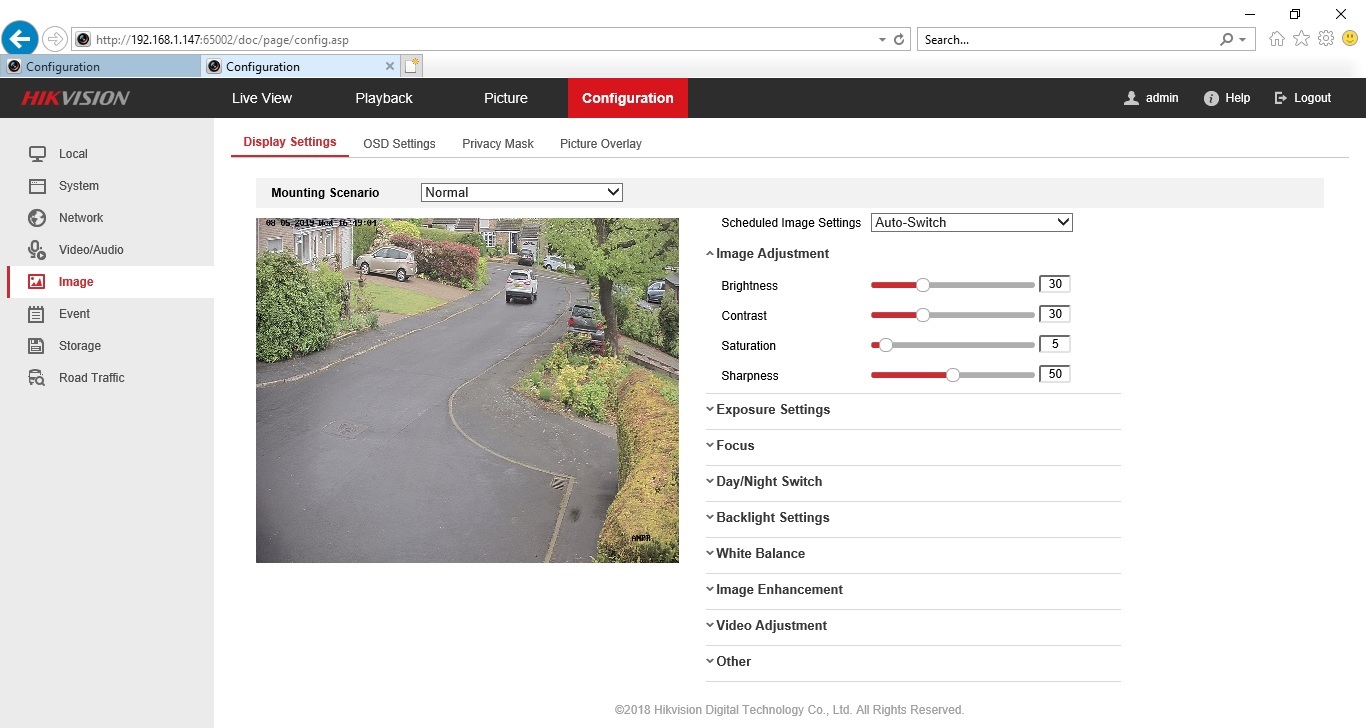Click the browser back arrow button
Screen dimensions: 1366x728
click(x=20, y=39)
